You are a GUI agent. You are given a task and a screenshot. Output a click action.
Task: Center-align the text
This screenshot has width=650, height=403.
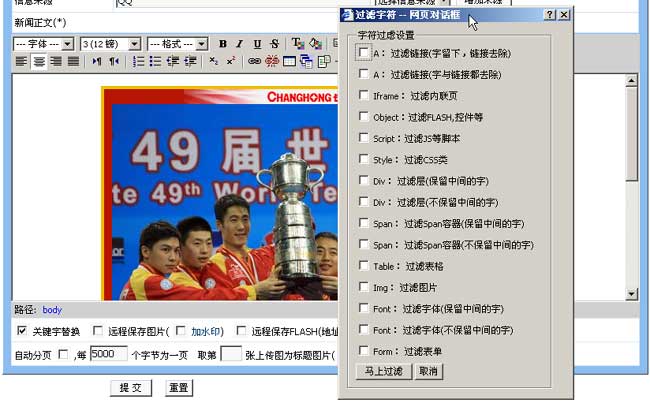click(38, 62)
